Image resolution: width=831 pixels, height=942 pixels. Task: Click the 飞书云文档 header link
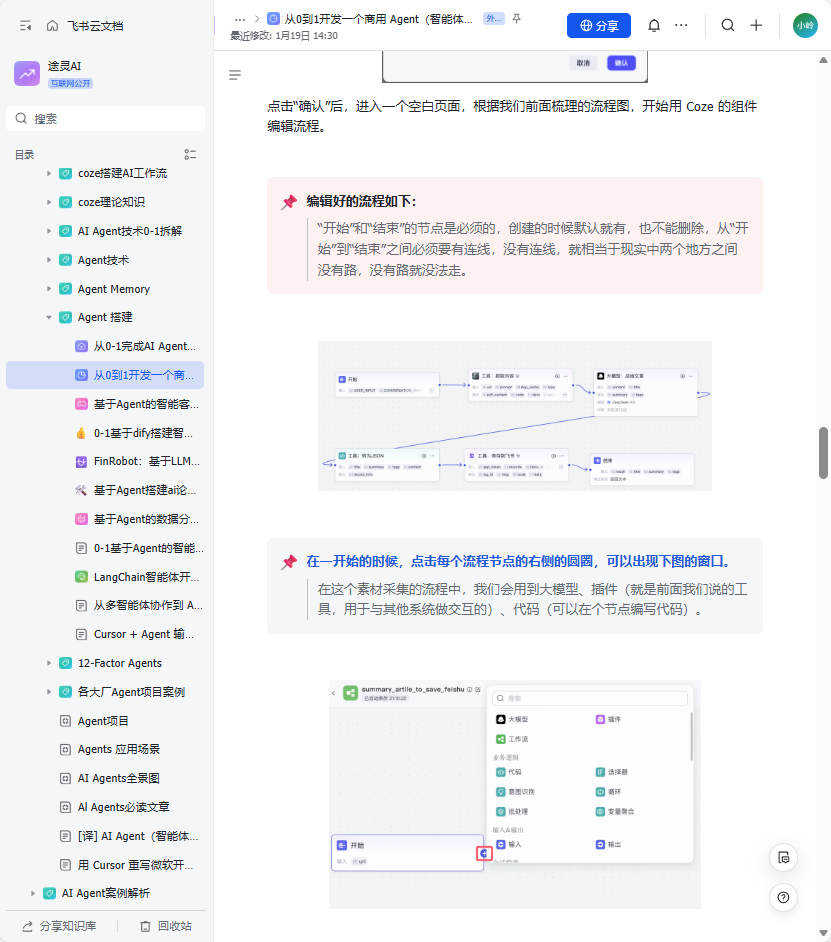coord(95,26)
